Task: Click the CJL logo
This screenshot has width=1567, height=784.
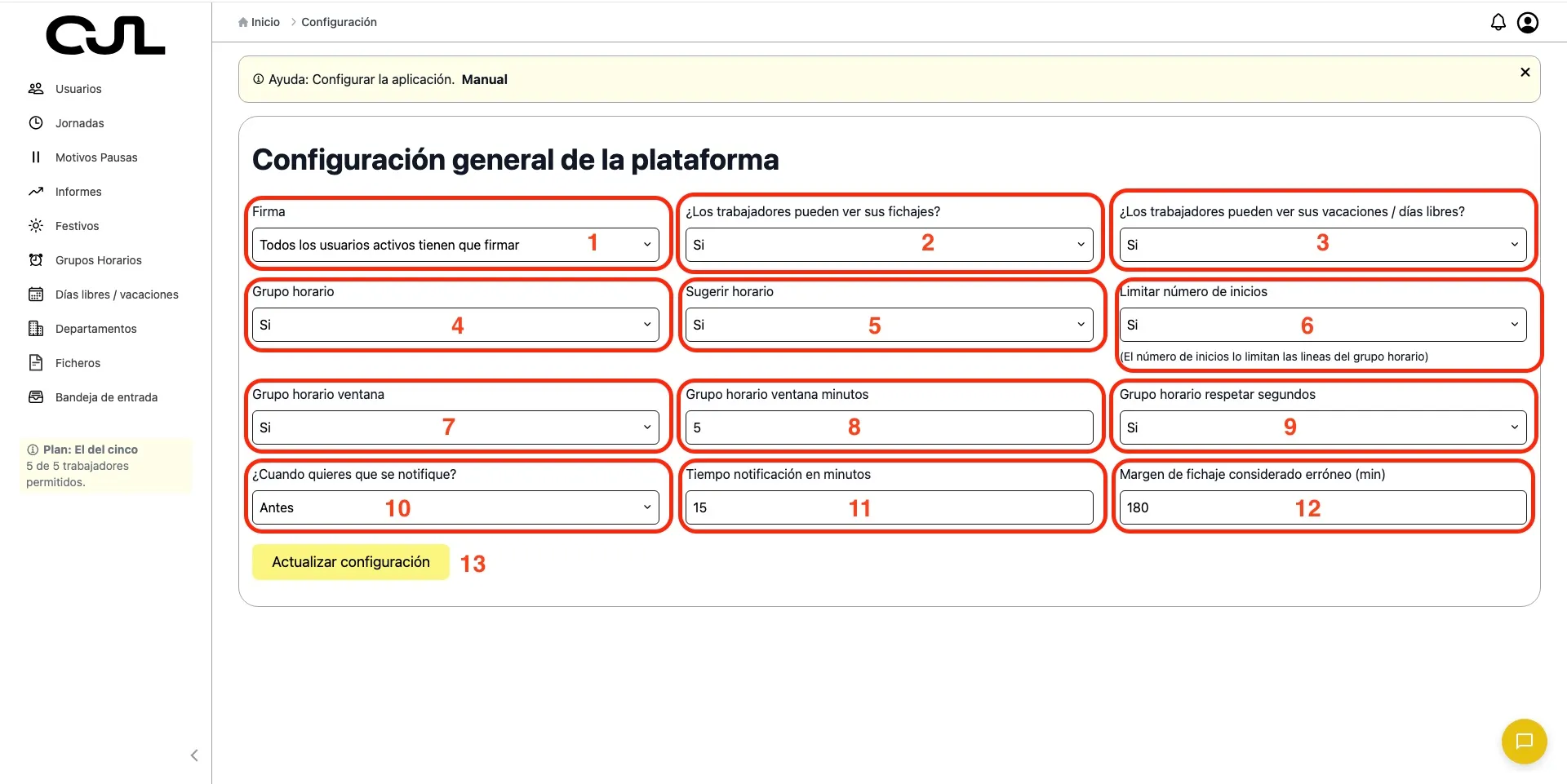Action: pyautogui.click(x=105, y=36)
